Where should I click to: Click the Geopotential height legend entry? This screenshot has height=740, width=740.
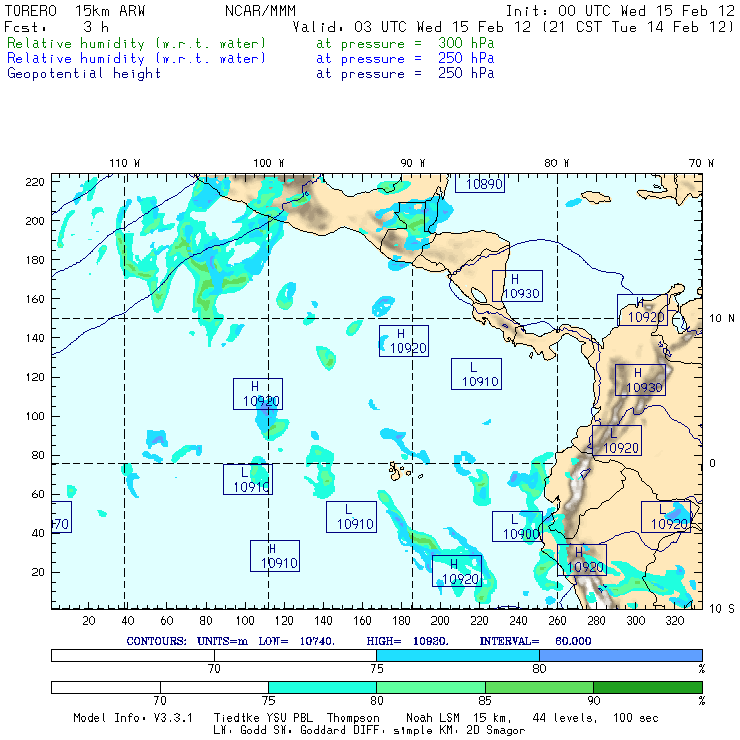84,73
